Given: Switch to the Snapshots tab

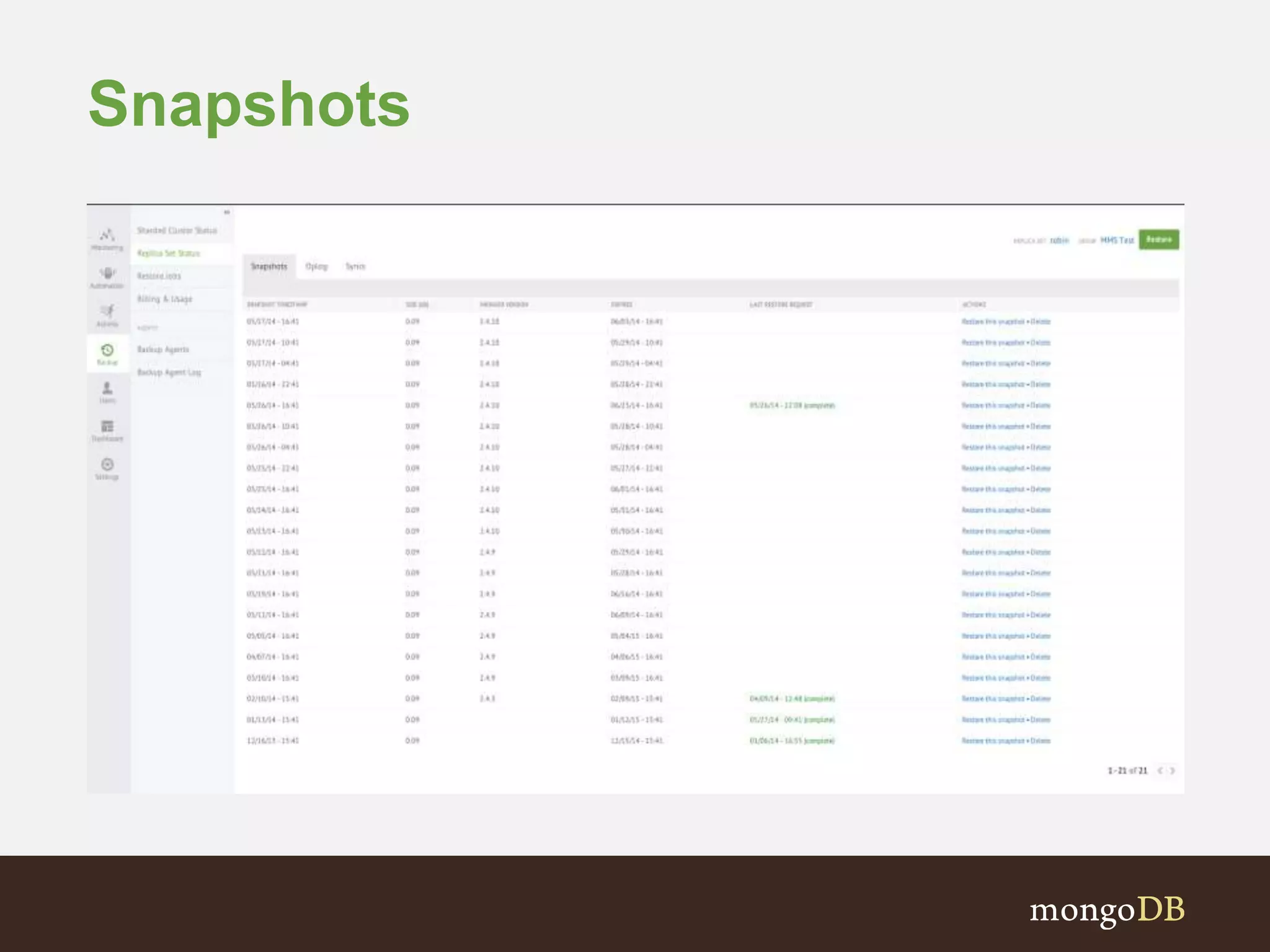Looking at the screenshot, I should (x=269, y=267).
